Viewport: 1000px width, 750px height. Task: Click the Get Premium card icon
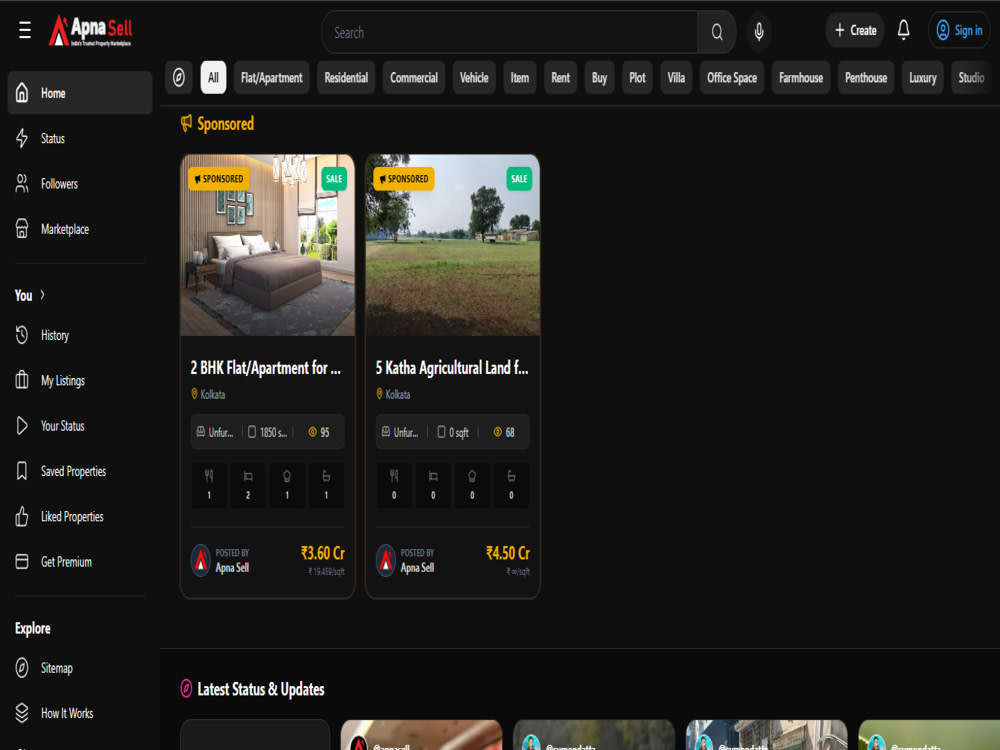22,562
